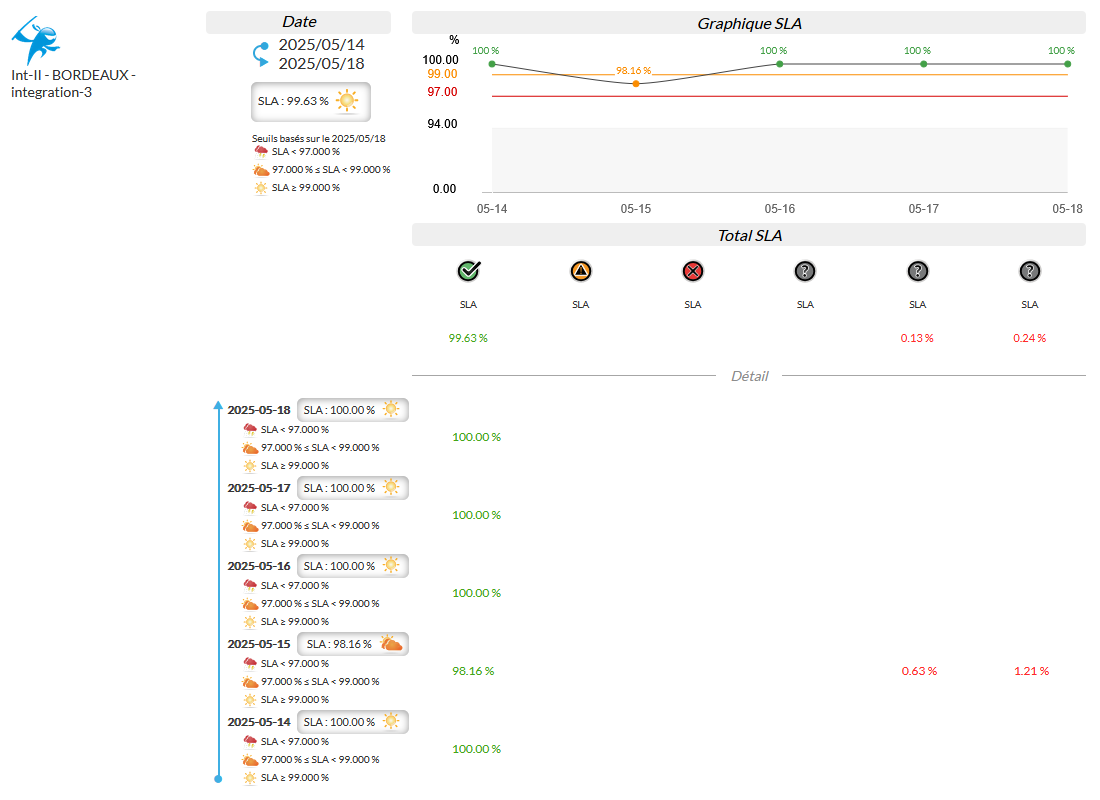Click the green checkmark SLA status icon

468,270
